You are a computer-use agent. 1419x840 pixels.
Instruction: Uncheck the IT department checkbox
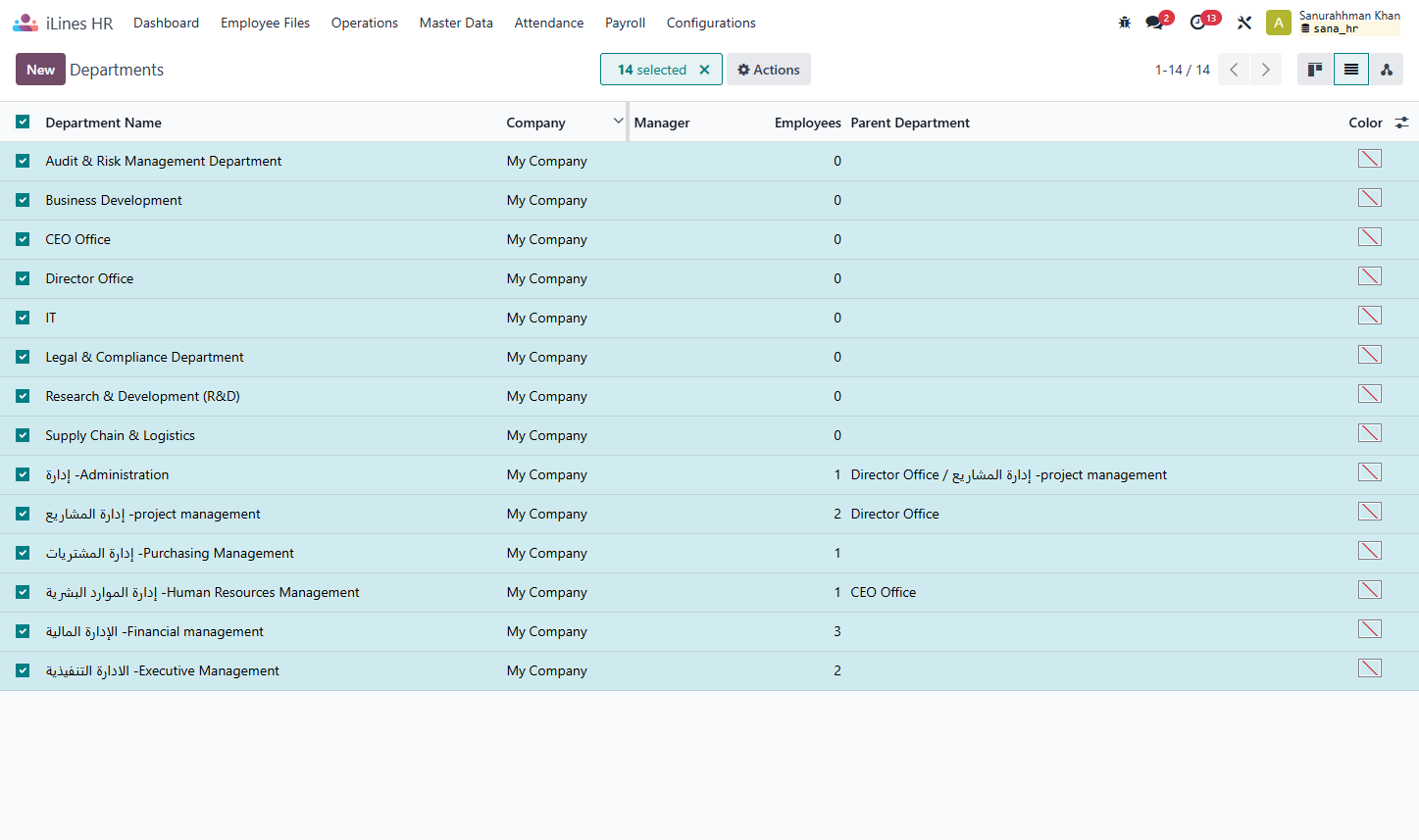23,318
